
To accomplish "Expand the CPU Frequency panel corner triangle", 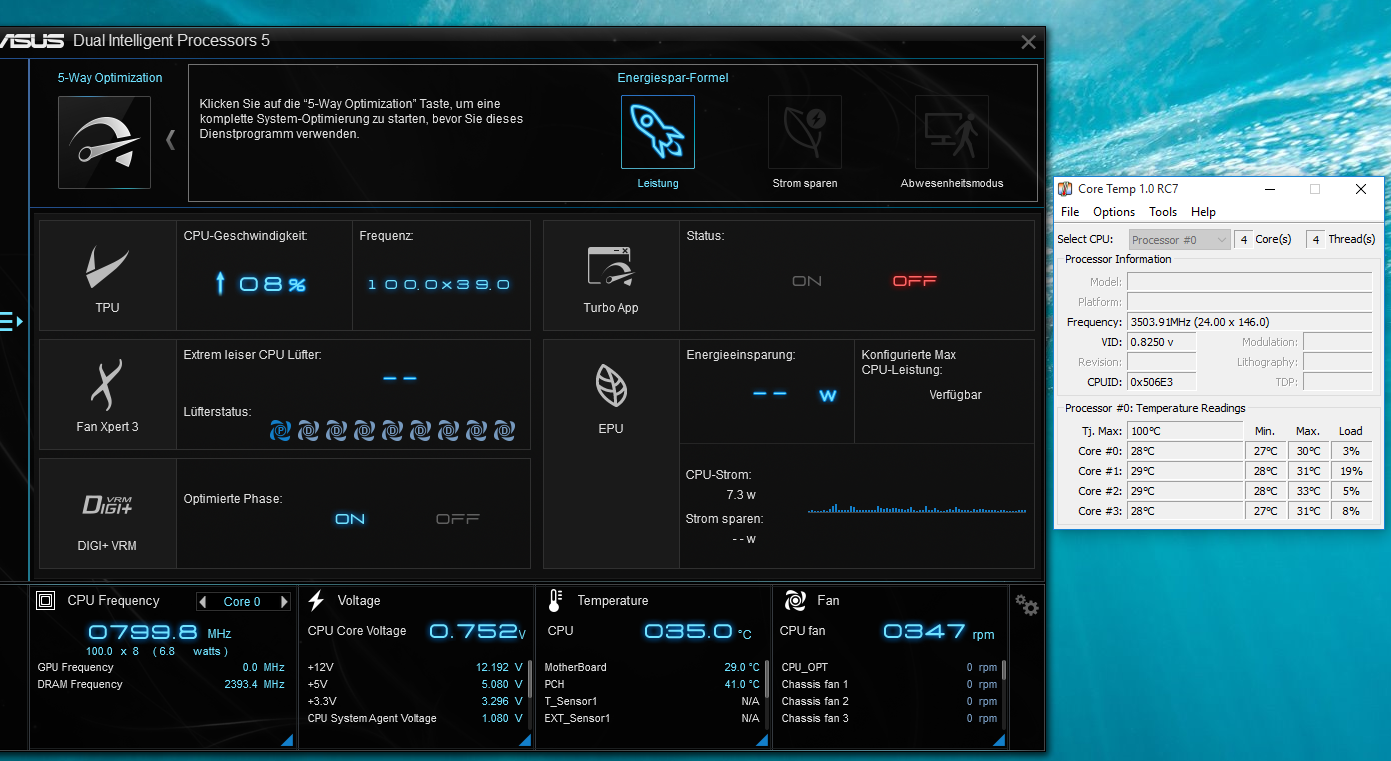I will click(286, 740).
